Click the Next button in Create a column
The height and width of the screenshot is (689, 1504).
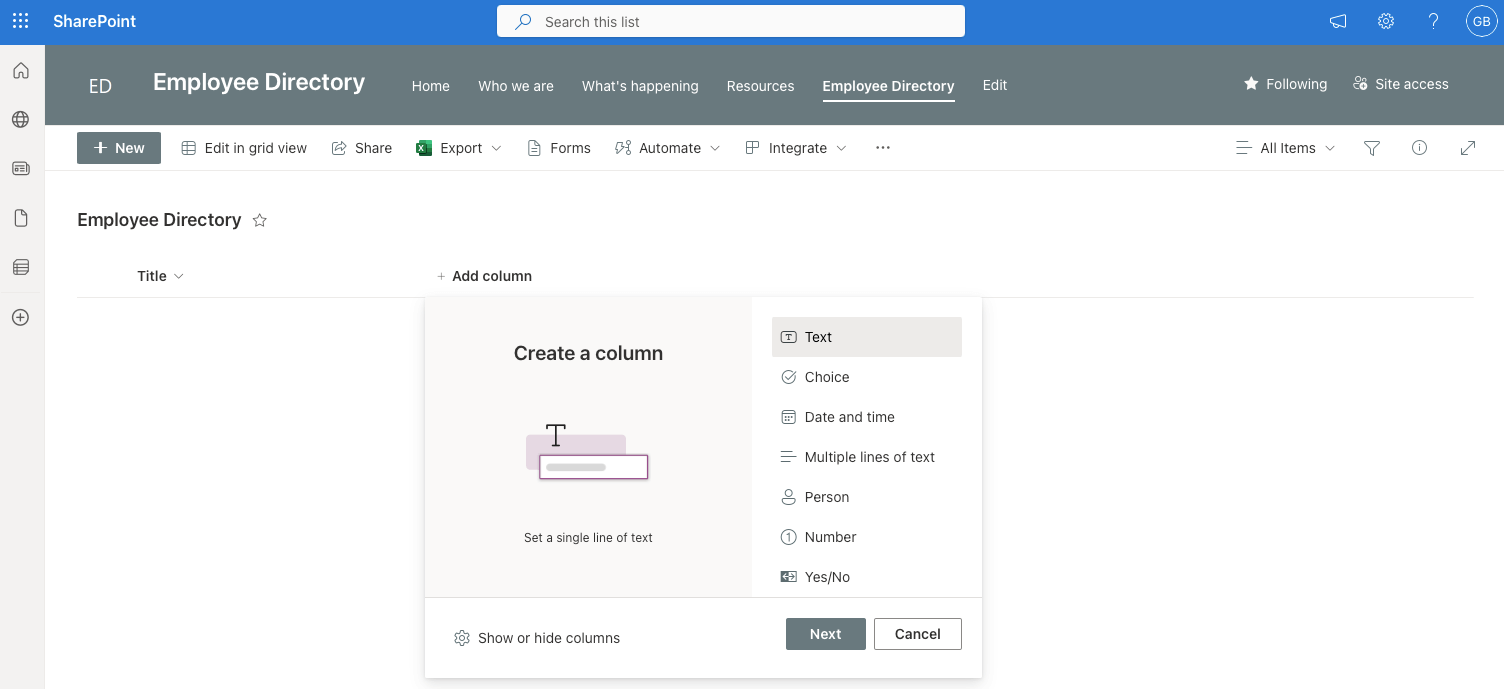(825, 634)
